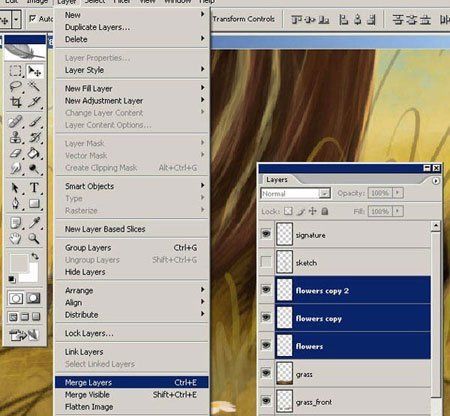Hide the flowers layer
The image size is (450, 416).
tap(266, 345)
